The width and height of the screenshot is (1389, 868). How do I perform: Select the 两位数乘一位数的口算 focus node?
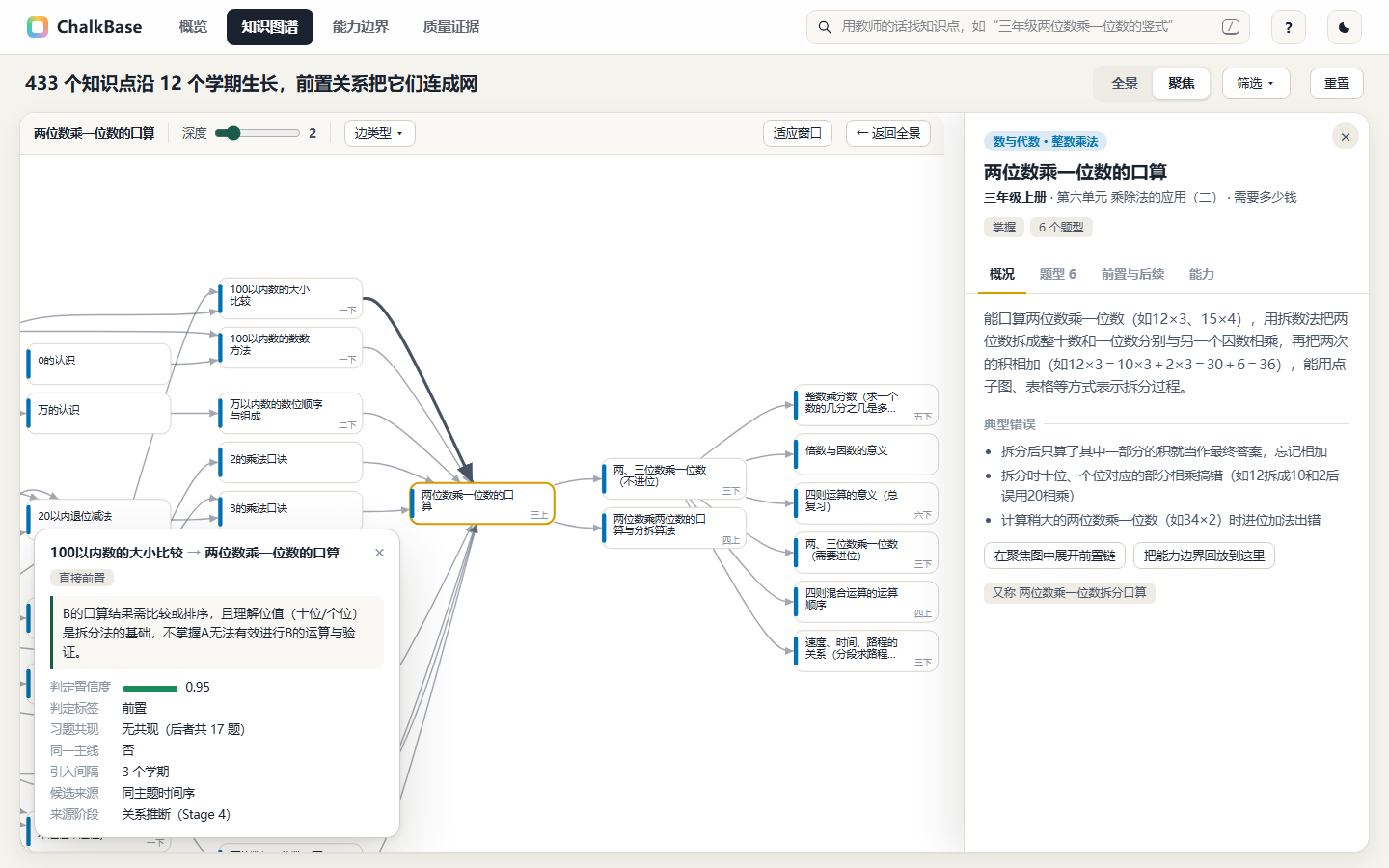[x=482, y=503]
